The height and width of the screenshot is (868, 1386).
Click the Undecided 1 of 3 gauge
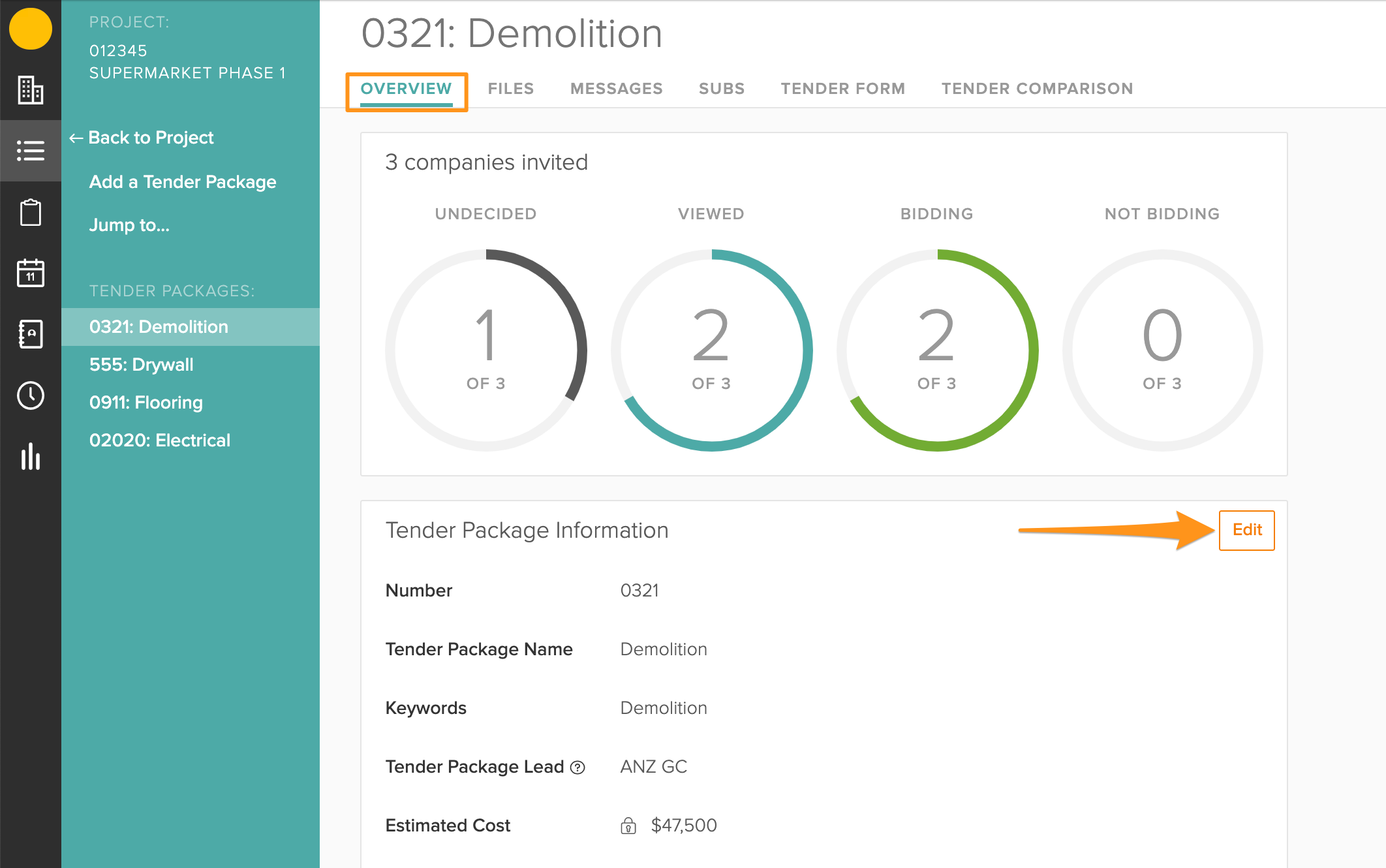pyautogui.click(x=486, y=350)
